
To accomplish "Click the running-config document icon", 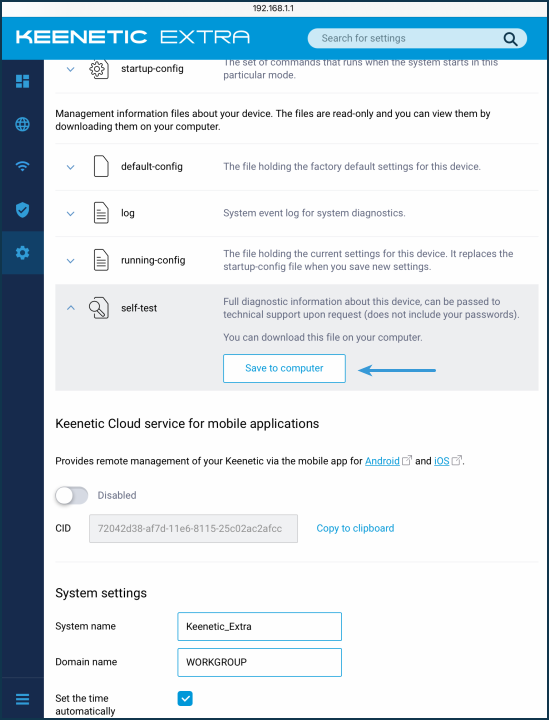I will pos(101,260).
